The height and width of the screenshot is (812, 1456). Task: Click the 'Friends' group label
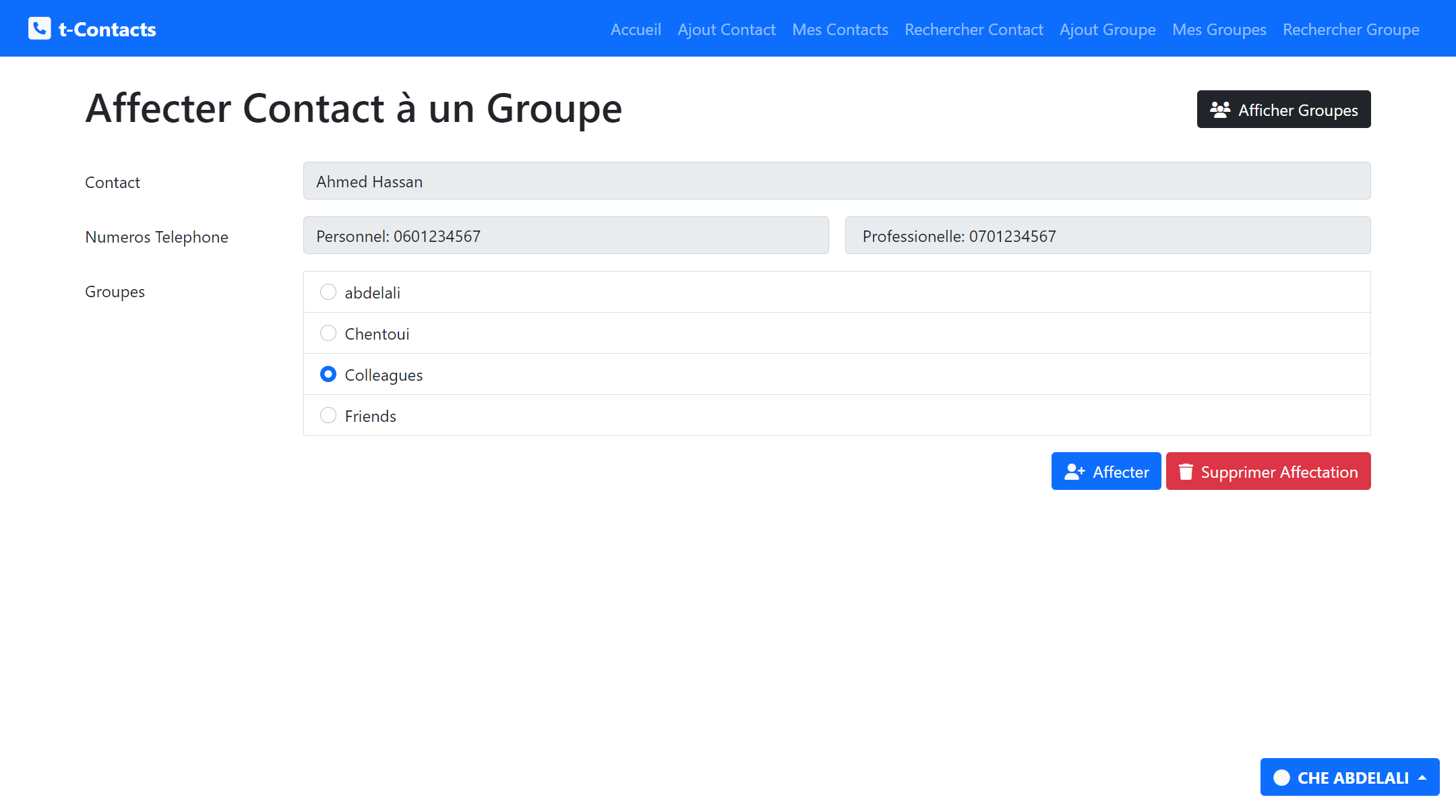[370, 416]
